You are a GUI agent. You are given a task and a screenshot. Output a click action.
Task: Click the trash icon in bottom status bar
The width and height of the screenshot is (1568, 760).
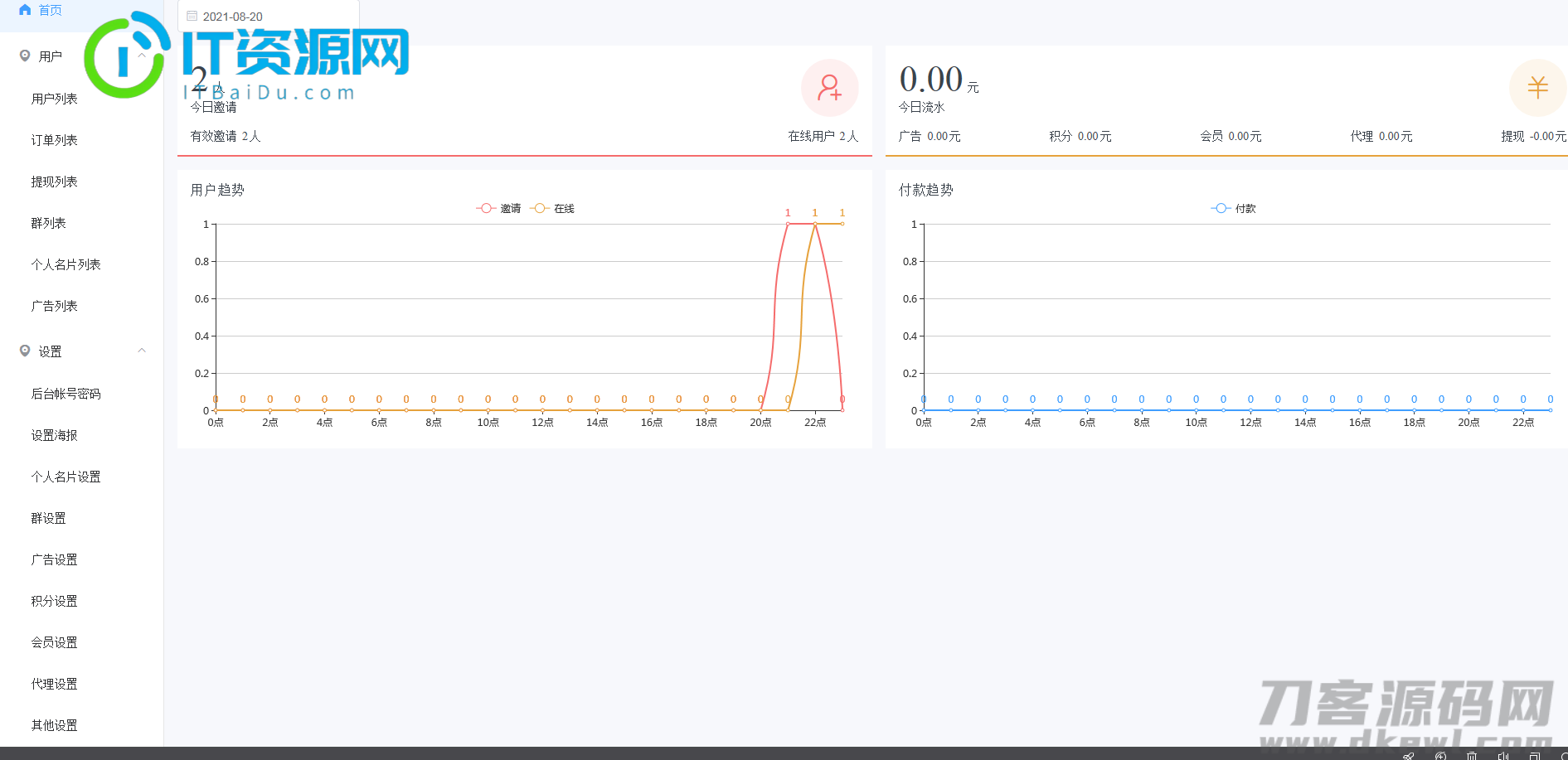(1472, 755)
